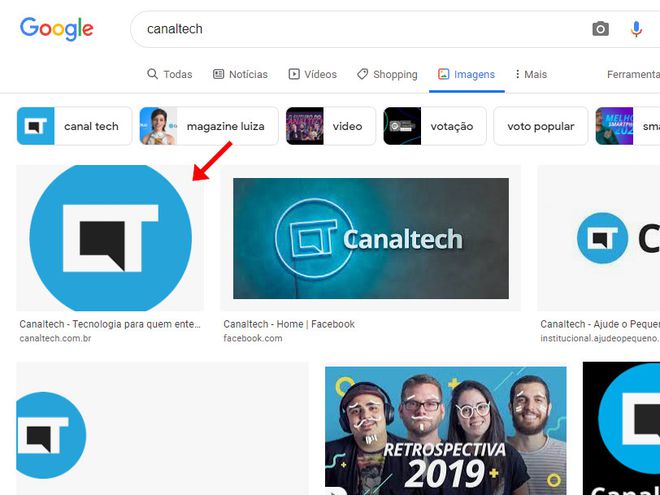This screenshot has width=660, height=495.
Task: Open Canaltech - Tecnologia para quem ente... link
Action: click(110, 324)
